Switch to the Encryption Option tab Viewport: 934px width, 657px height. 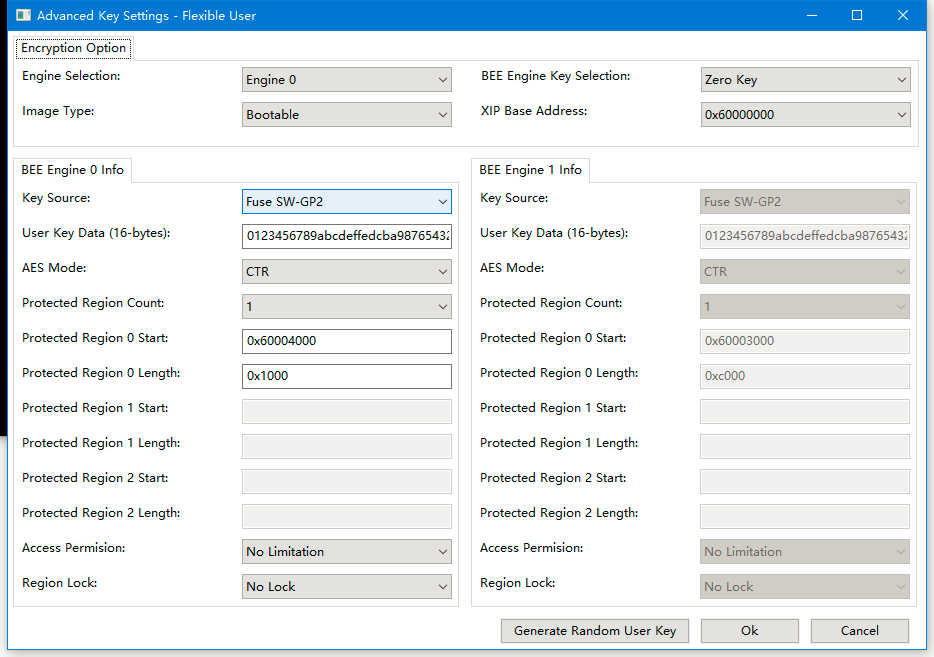click(x=73, y=47)
